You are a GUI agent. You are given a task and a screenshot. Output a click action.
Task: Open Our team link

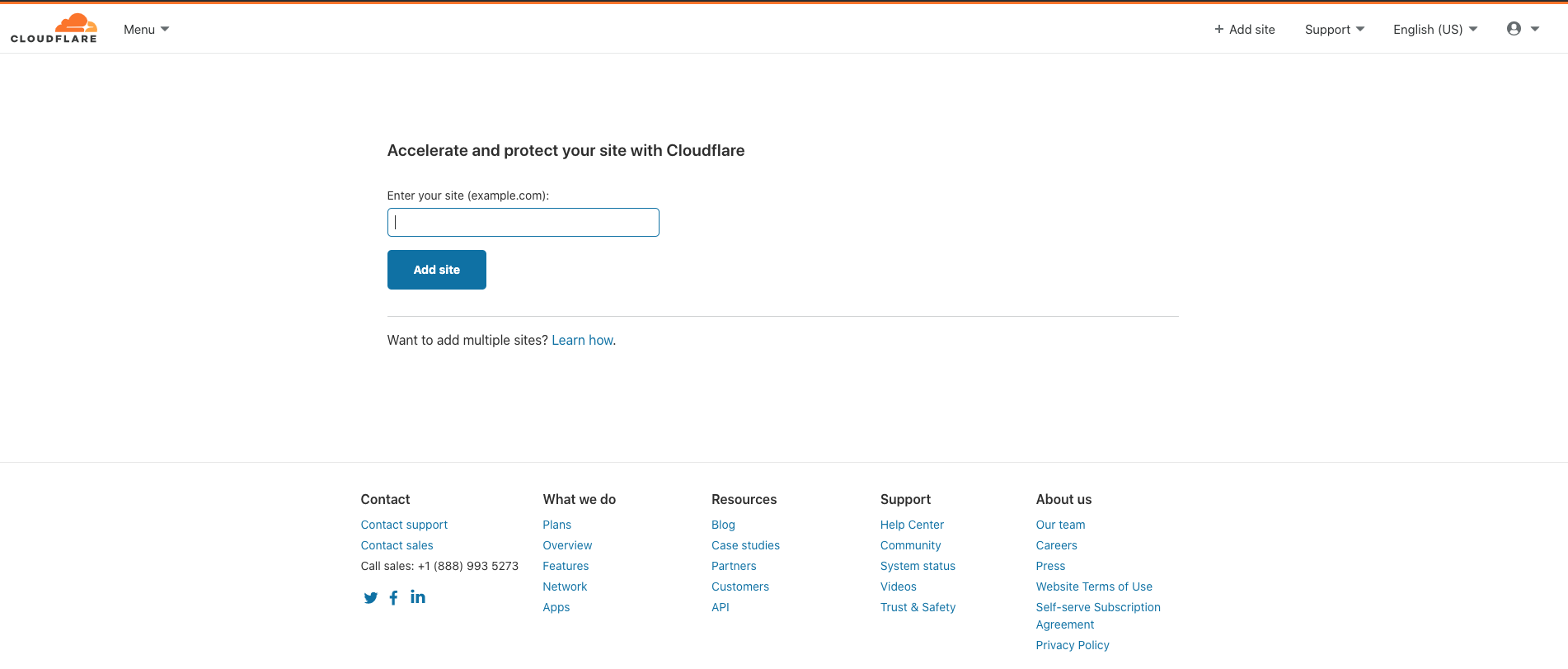click(1060, 525)
